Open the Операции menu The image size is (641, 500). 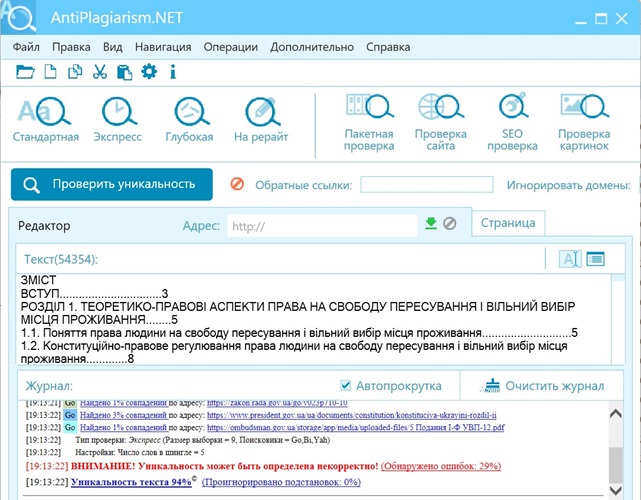pyautogui.click(x=231, y=47)
